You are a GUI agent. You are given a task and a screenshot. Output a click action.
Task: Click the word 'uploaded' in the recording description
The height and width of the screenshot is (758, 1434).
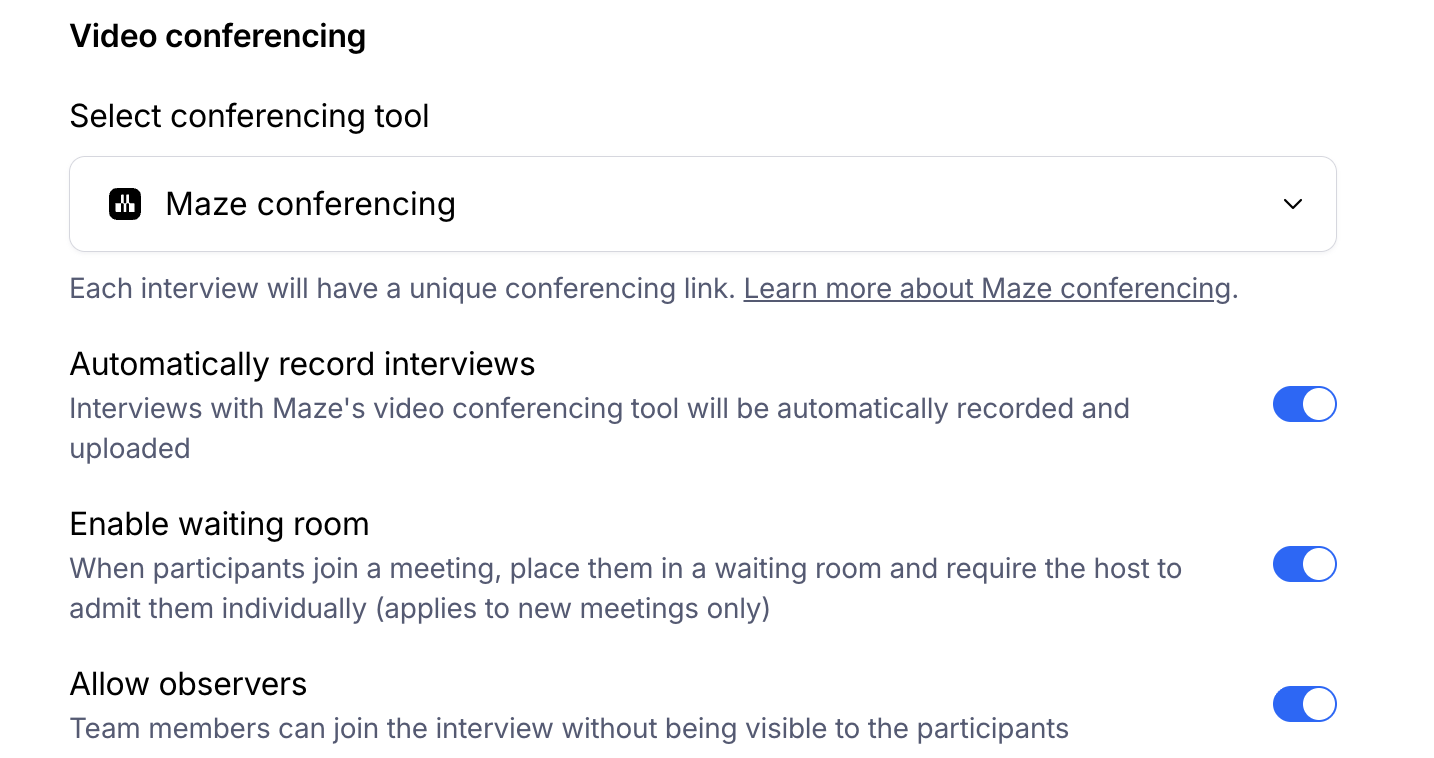(x=130, y=449)
